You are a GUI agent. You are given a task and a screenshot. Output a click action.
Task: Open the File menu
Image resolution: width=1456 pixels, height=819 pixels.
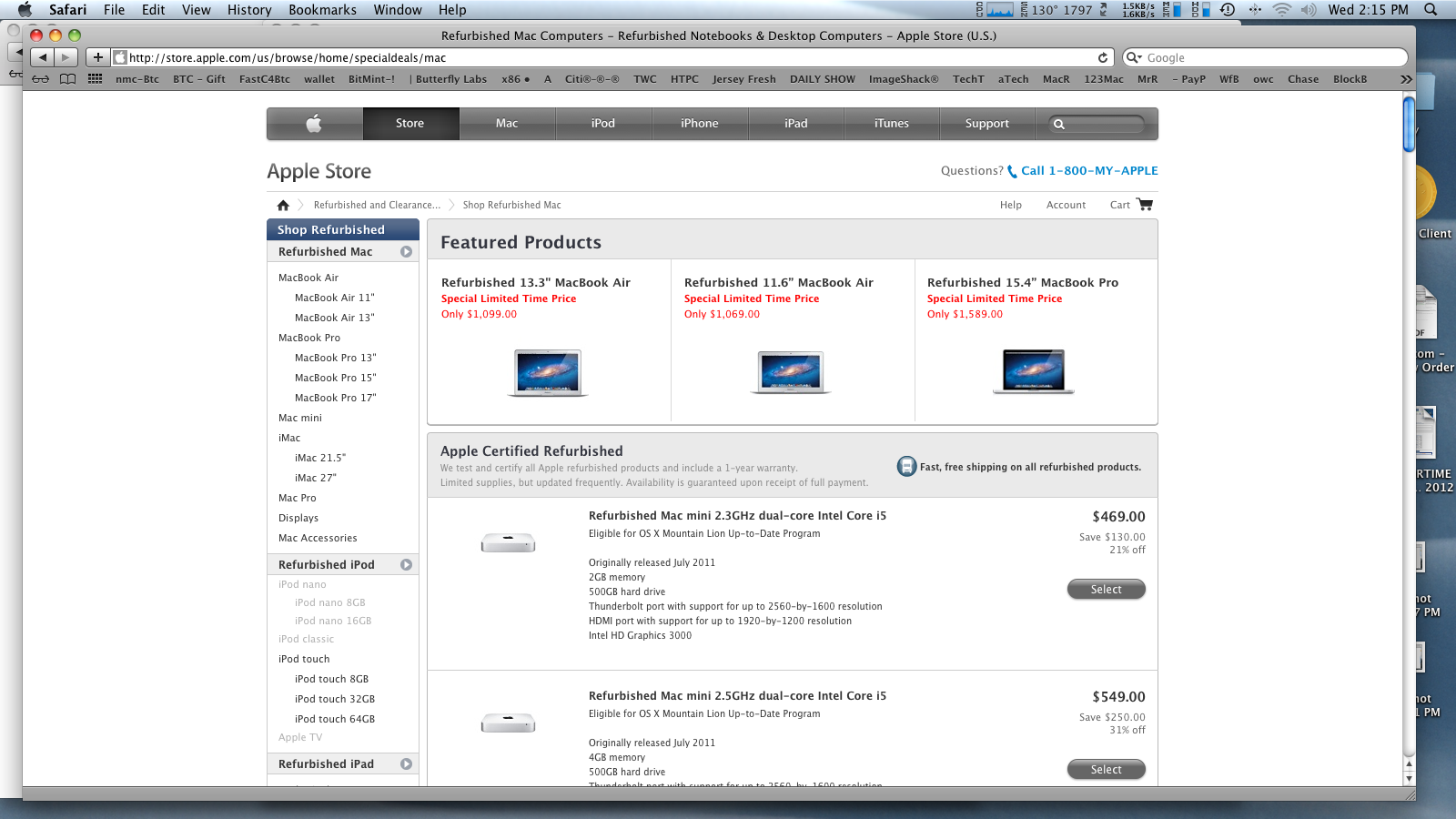coord(114,10)
